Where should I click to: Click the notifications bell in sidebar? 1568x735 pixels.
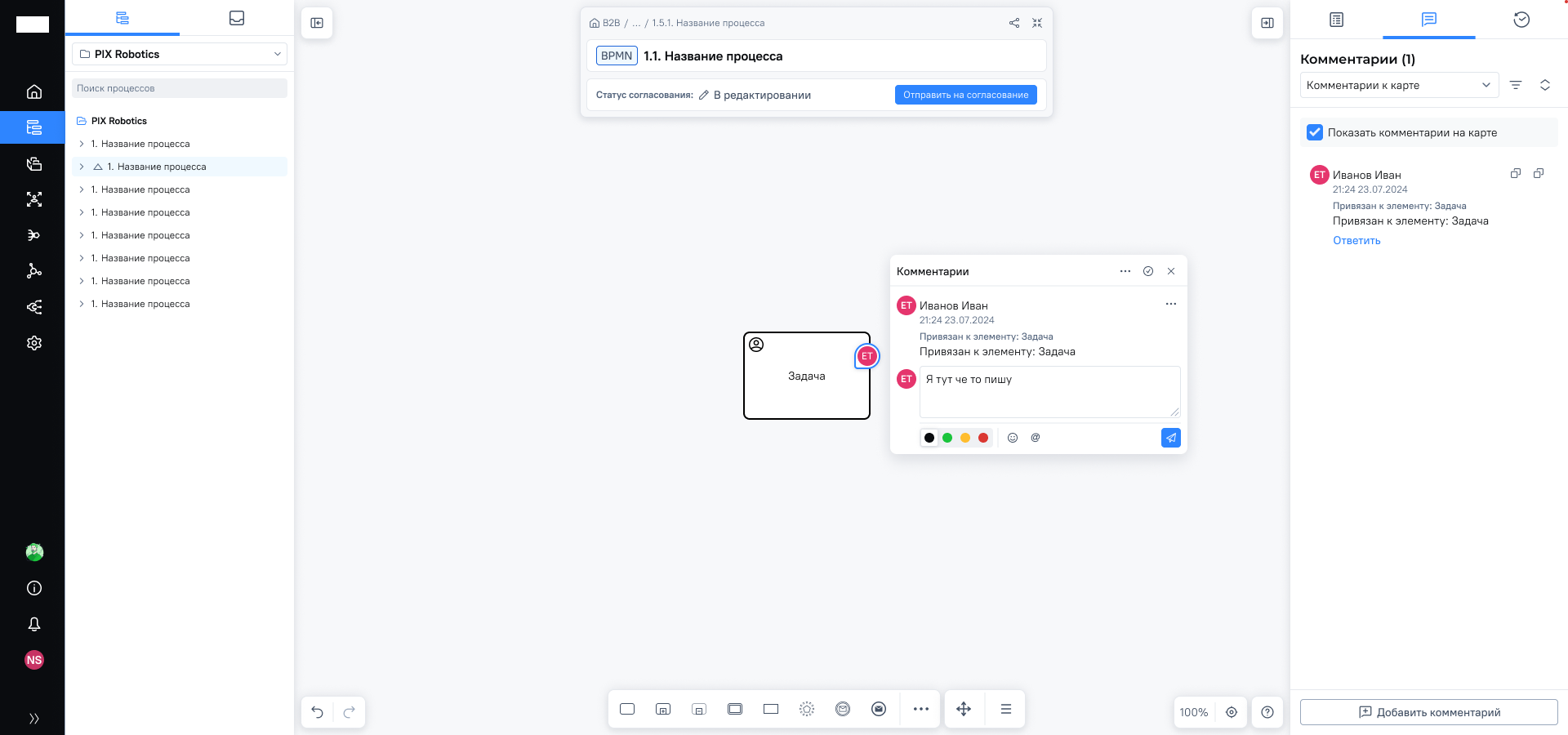tap(34, 624)
